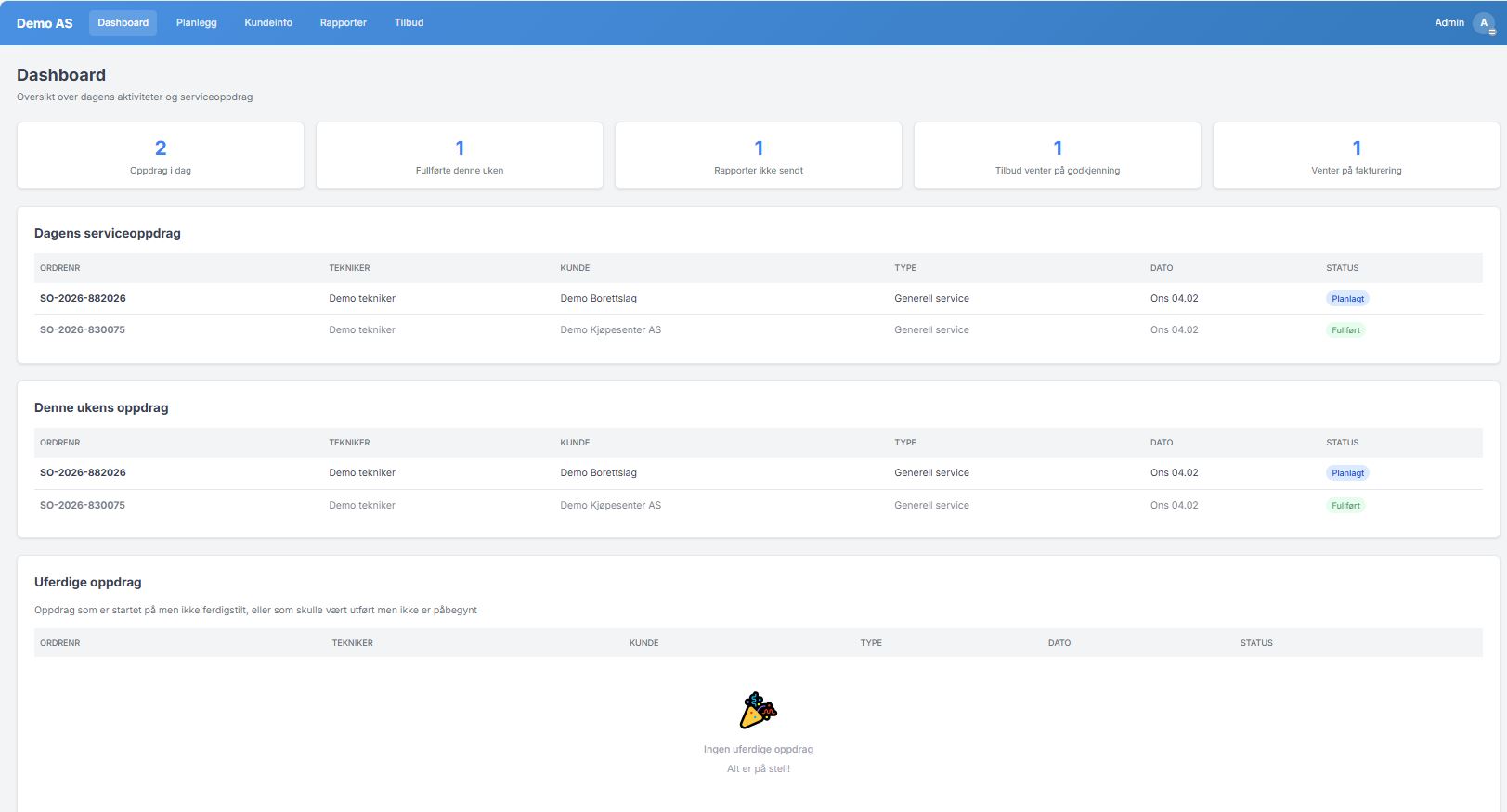The image size is (1507, 812).
Task: Click ORDRENR header in Denne ukens oppdrag table
Action: click(59, 443)
